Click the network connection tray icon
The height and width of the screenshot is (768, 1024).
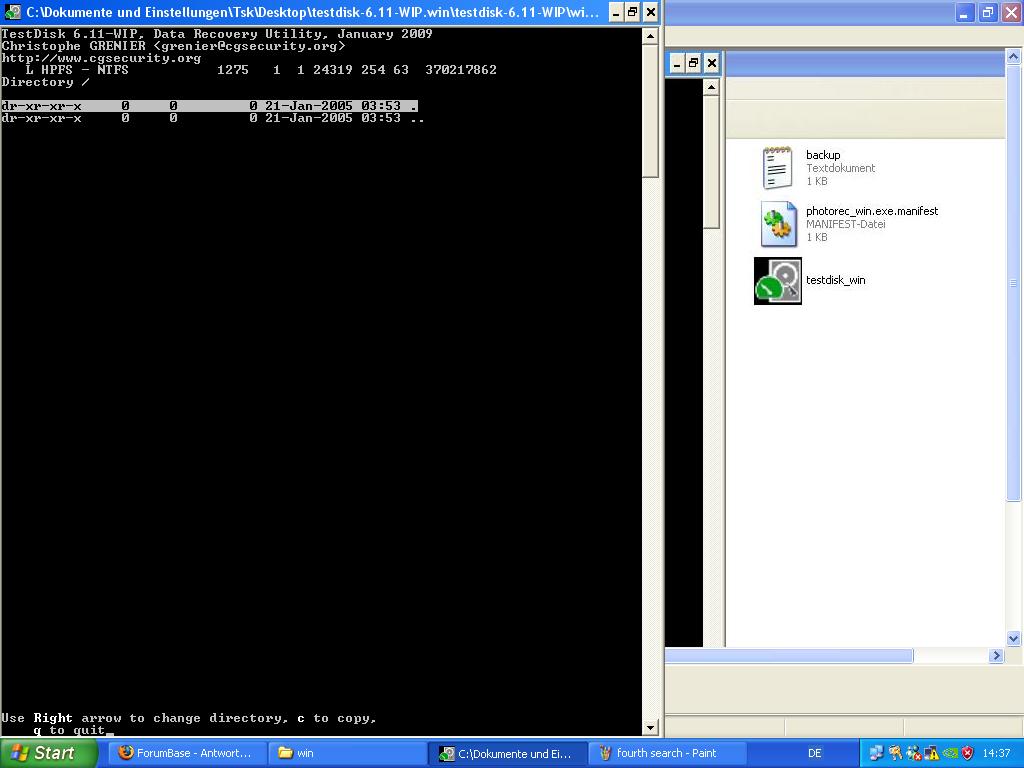click(x=876, y=753)
